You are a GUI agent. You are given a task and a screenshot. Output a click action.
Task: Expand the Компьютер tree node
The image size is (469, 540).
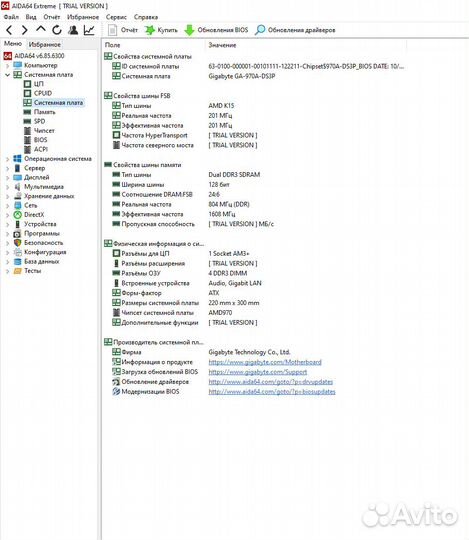7,65
